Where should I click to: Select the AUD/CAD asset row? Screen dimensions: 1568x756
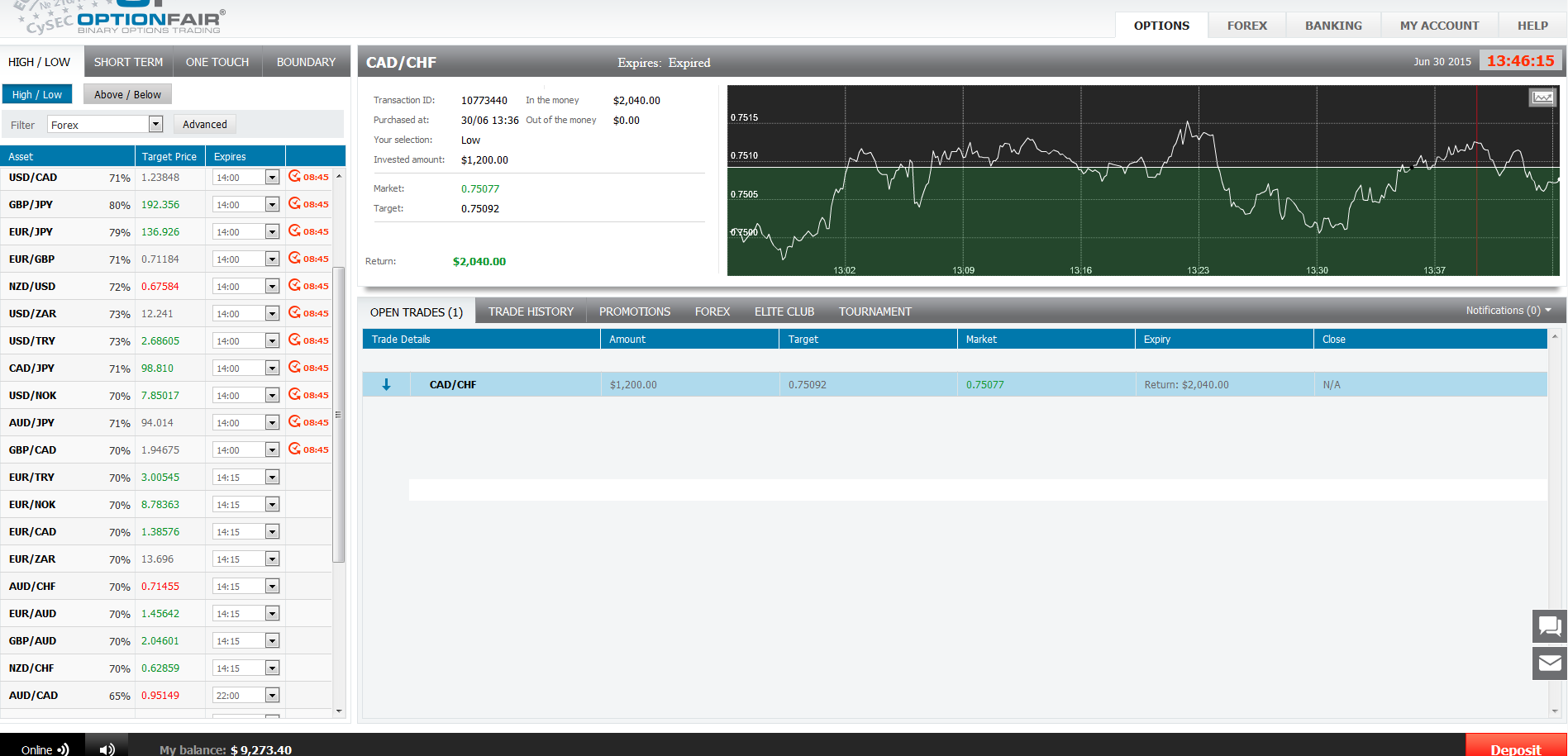pyautogui.click(x=33, y=696)
